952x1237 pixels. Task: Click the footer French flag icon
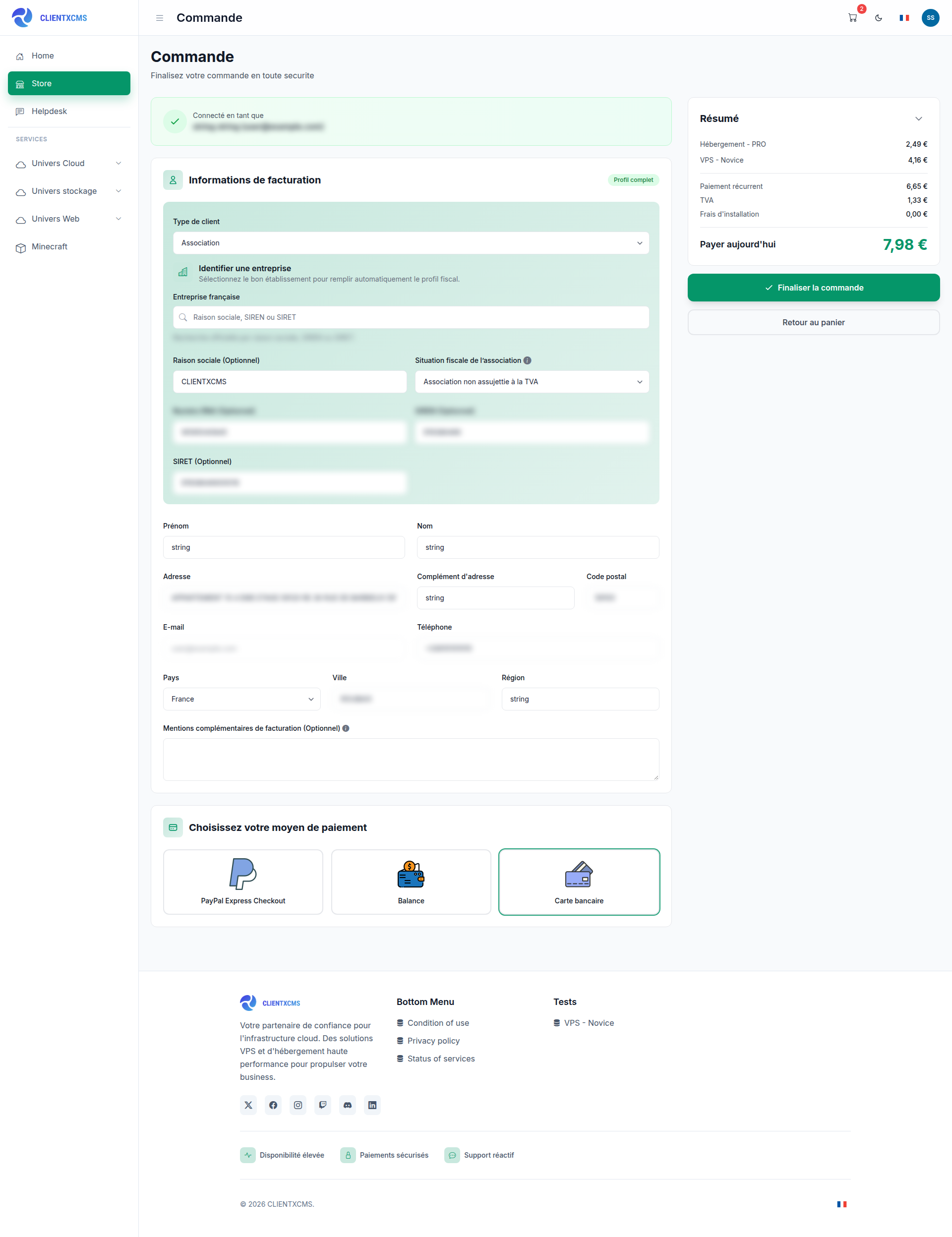(x=841, y=1204)
